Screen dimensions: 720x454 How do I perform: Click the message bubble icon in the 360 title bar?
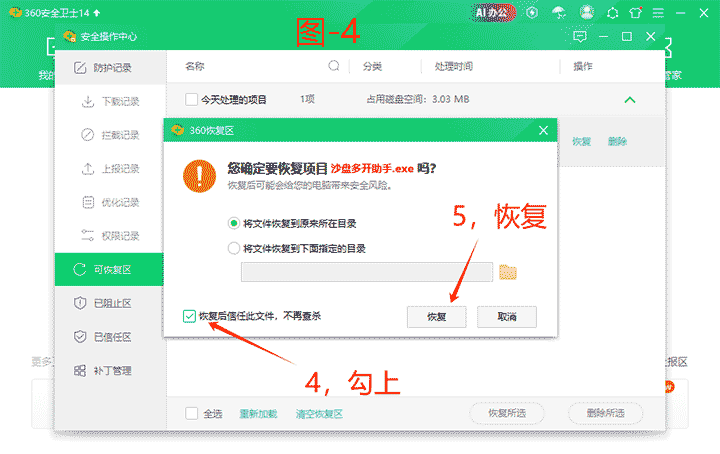coord(612,13)
